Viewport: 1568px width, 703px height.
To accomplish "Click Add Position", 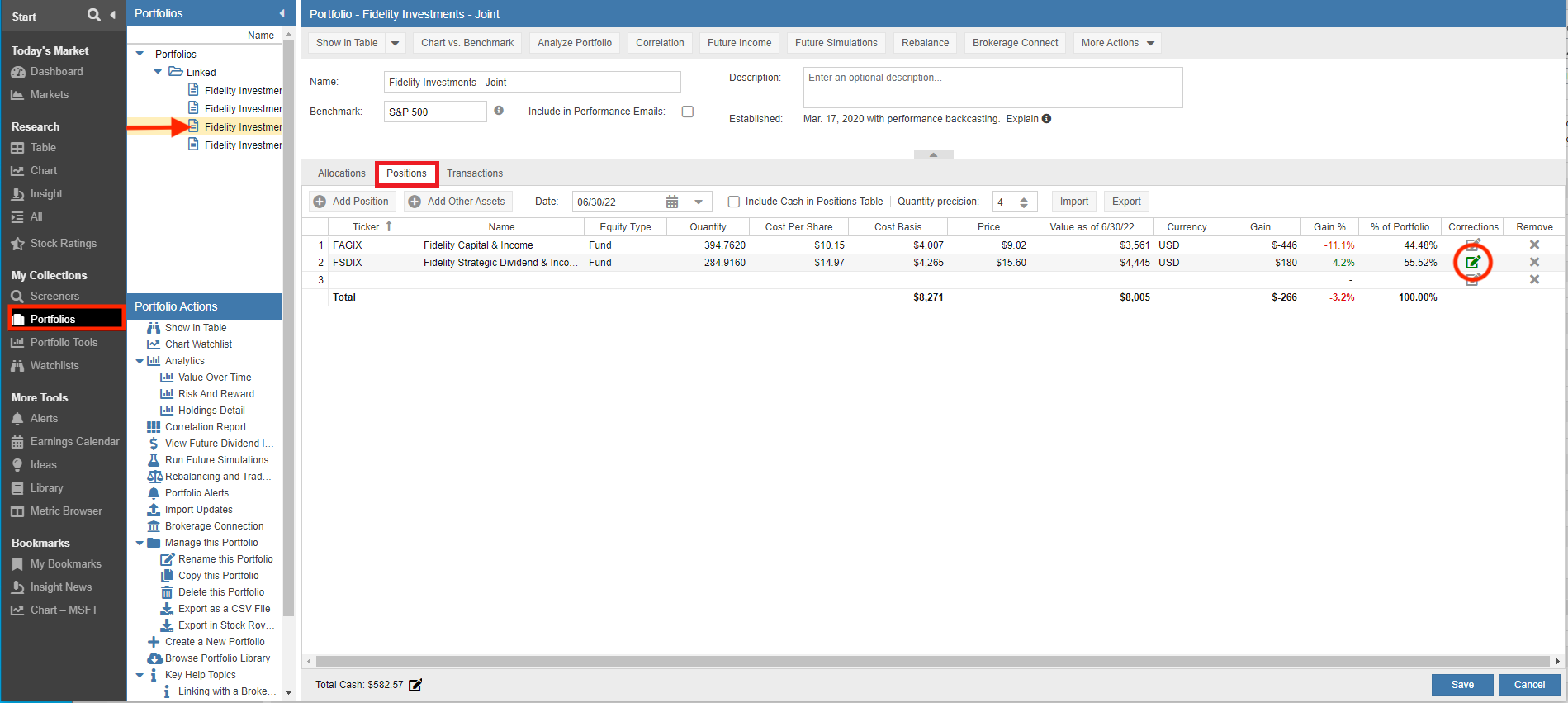I will pyautogui.click(x=352, y=202).
